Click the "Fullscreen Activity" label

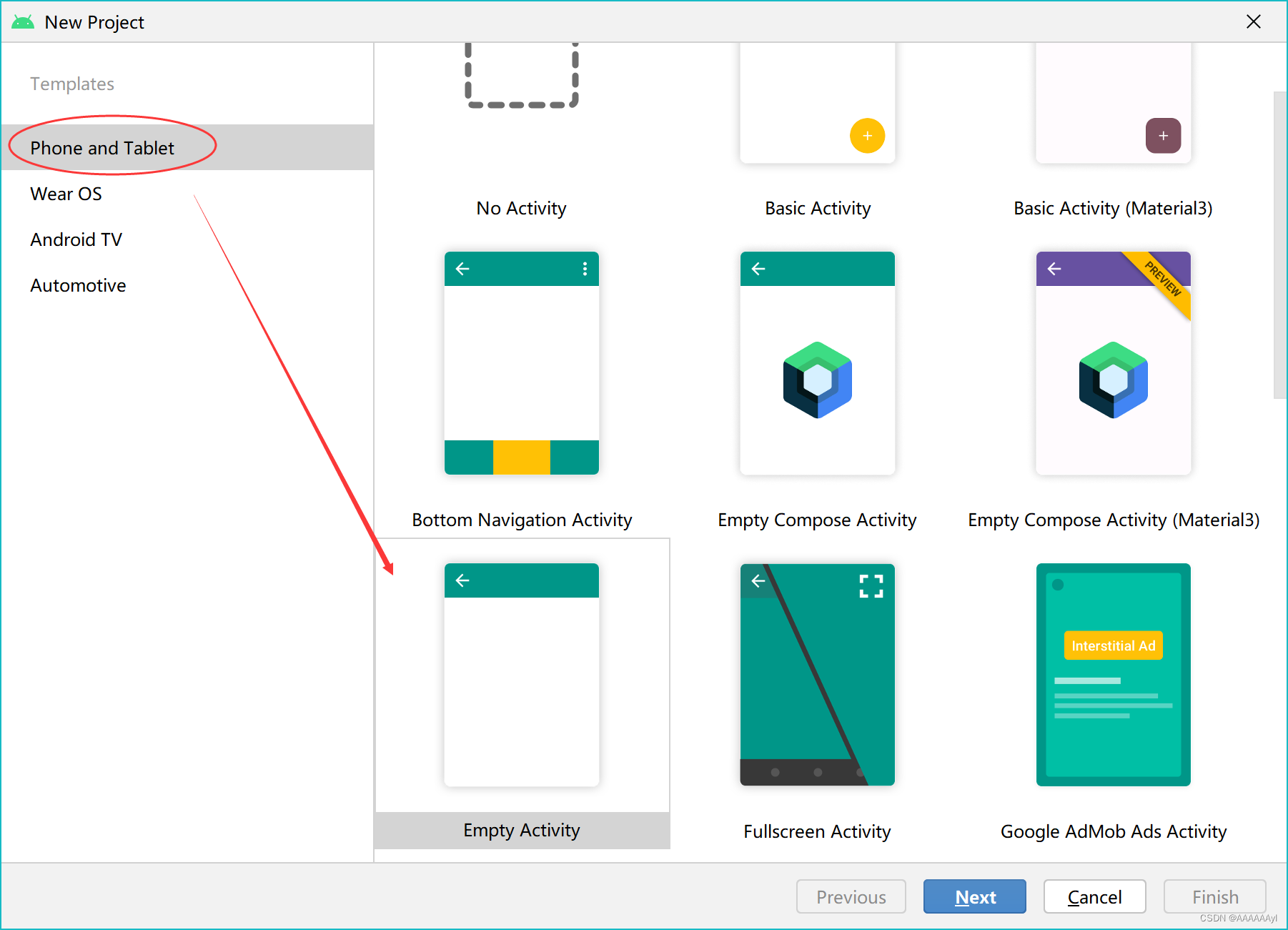click(x=818, y=831)
